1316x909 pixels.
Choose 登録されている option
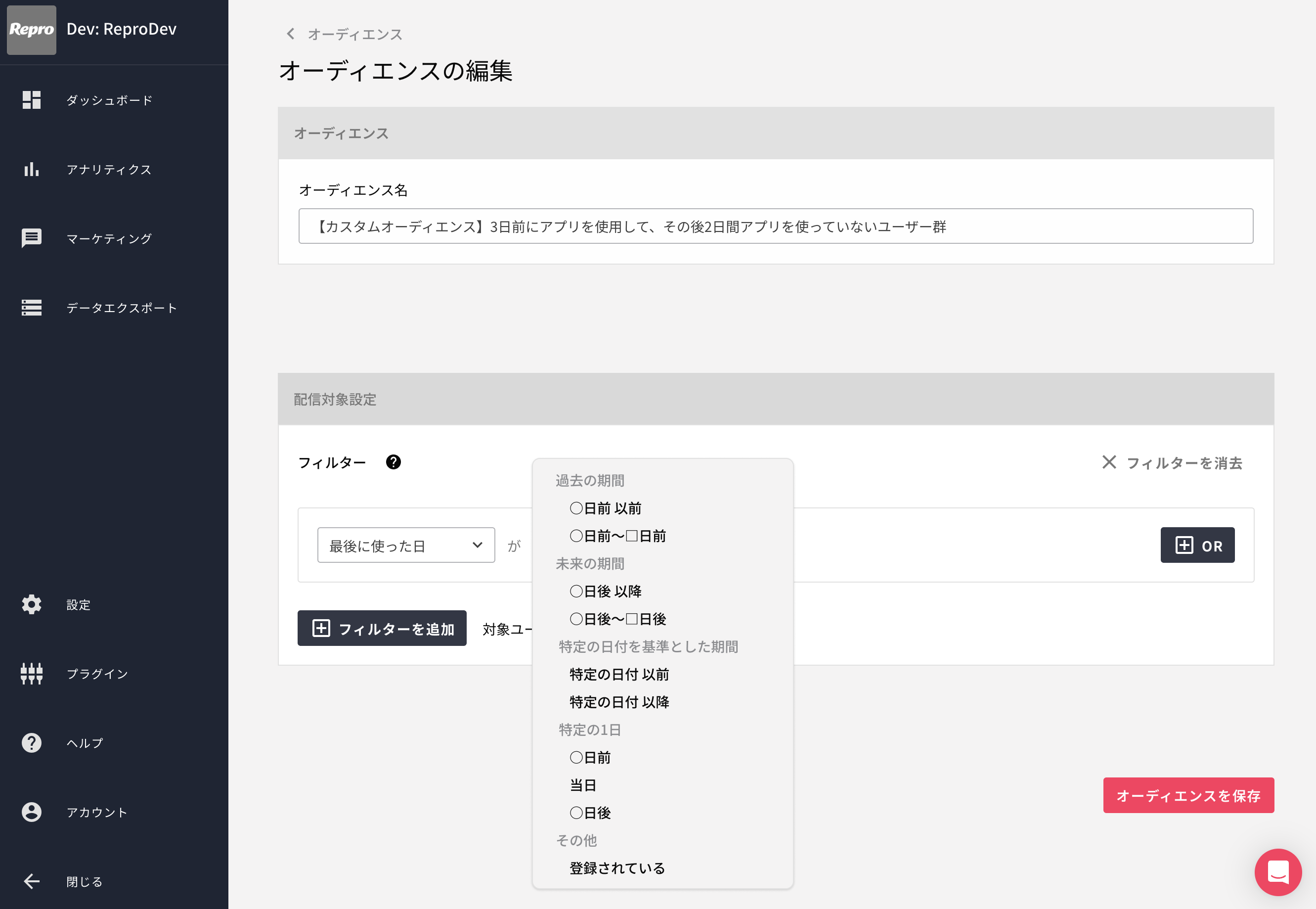pyautogui.click(x=617, y=868)
